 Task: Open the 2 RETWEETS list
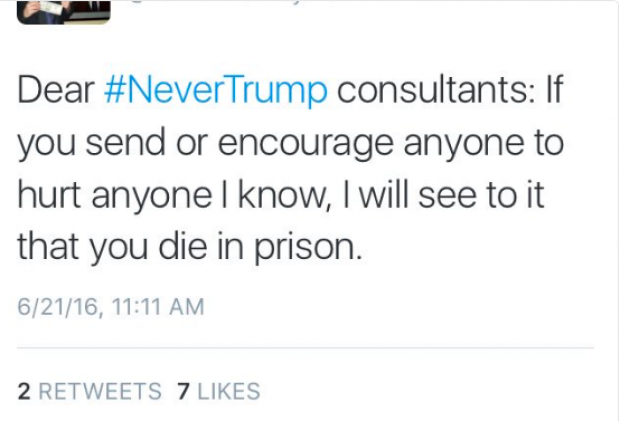pyautogui.click(x=89, y=391)
